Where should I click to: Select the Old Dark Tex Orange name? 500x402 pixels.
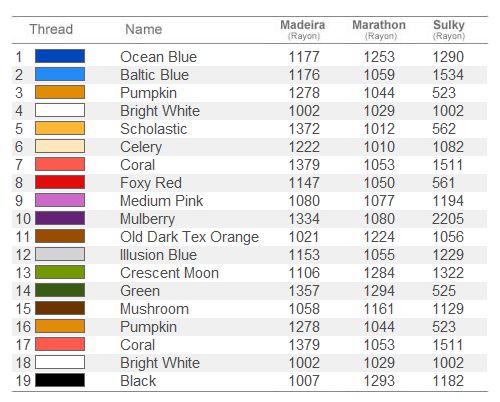[x=189, y=237]
